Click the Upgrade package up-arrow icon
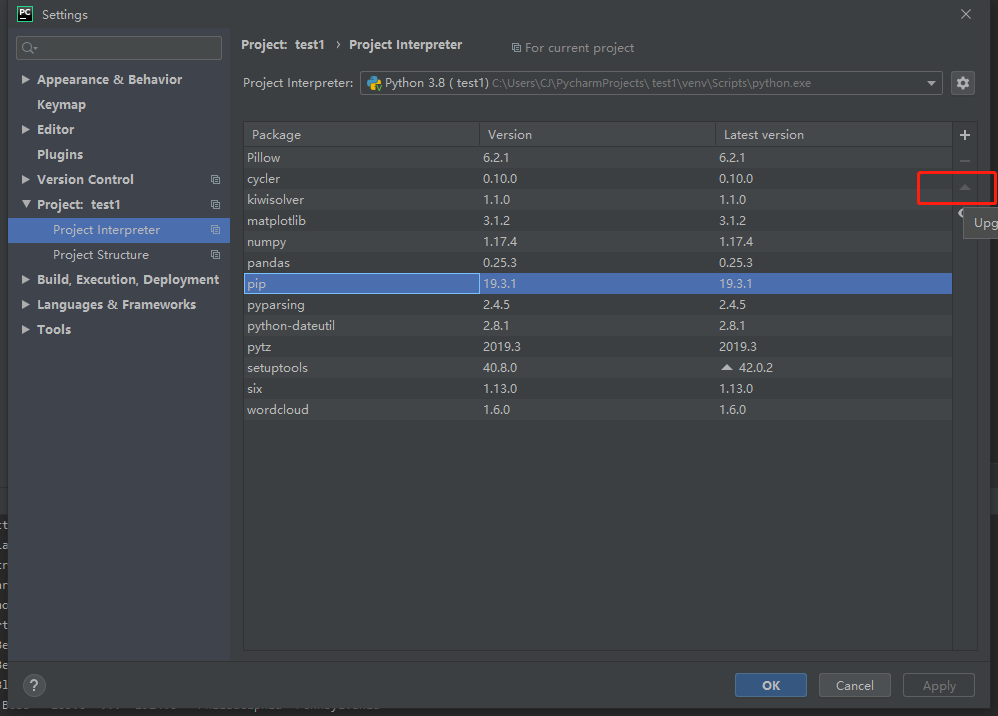Screen dimensions: 998x716 [965, 187]
